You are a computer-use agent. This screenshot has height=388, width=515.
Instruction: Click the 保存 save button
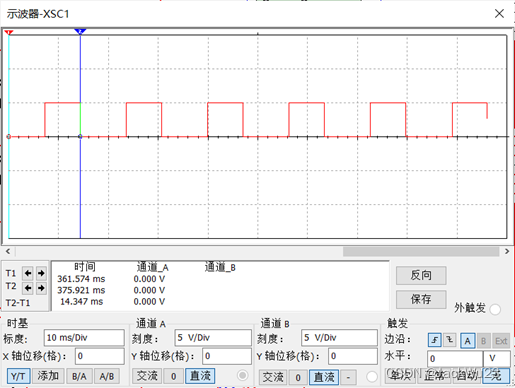click(421, 299)
